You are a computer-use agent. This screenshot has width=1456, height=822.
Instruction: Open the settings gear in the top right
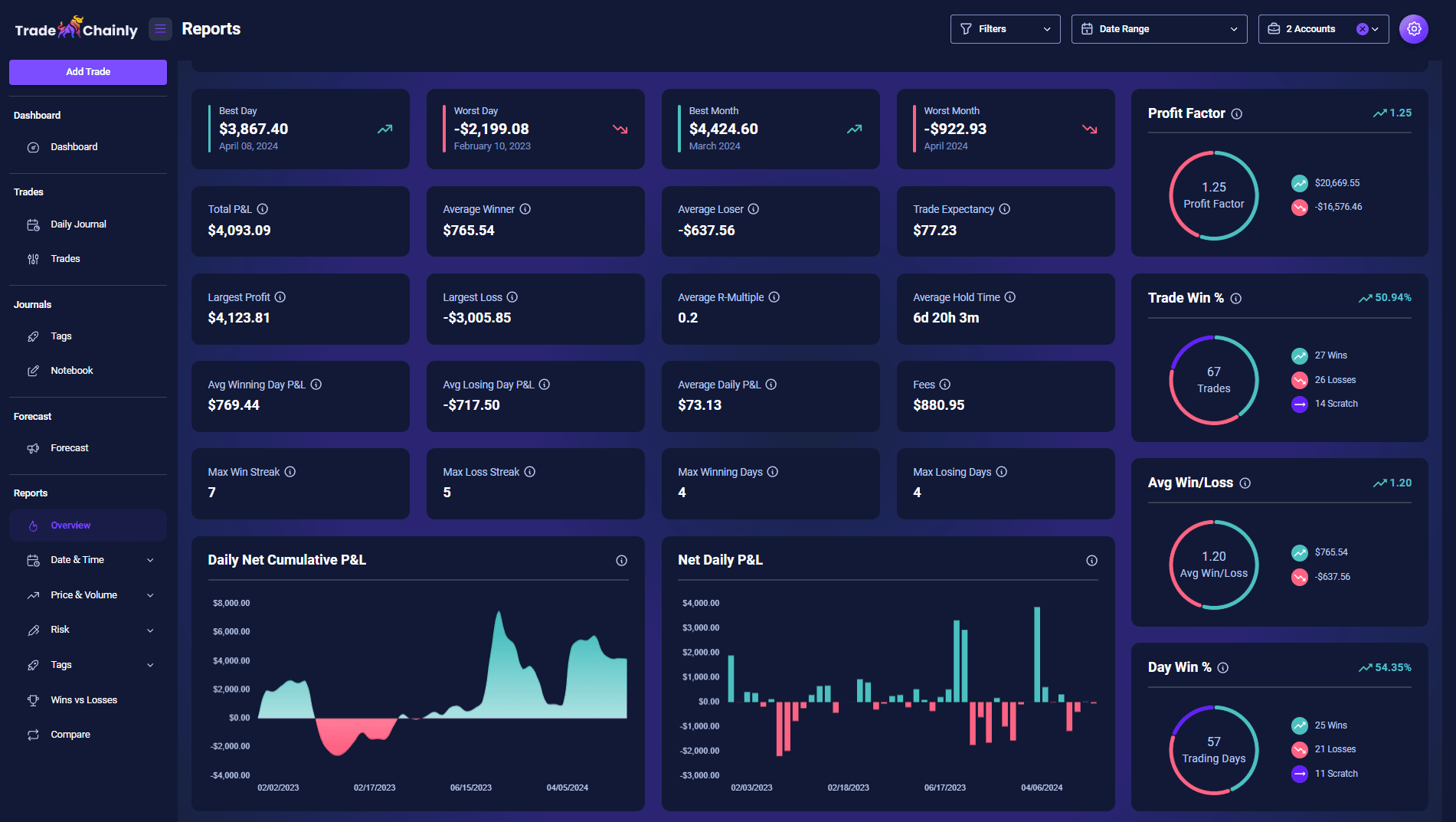(1413, 28)
